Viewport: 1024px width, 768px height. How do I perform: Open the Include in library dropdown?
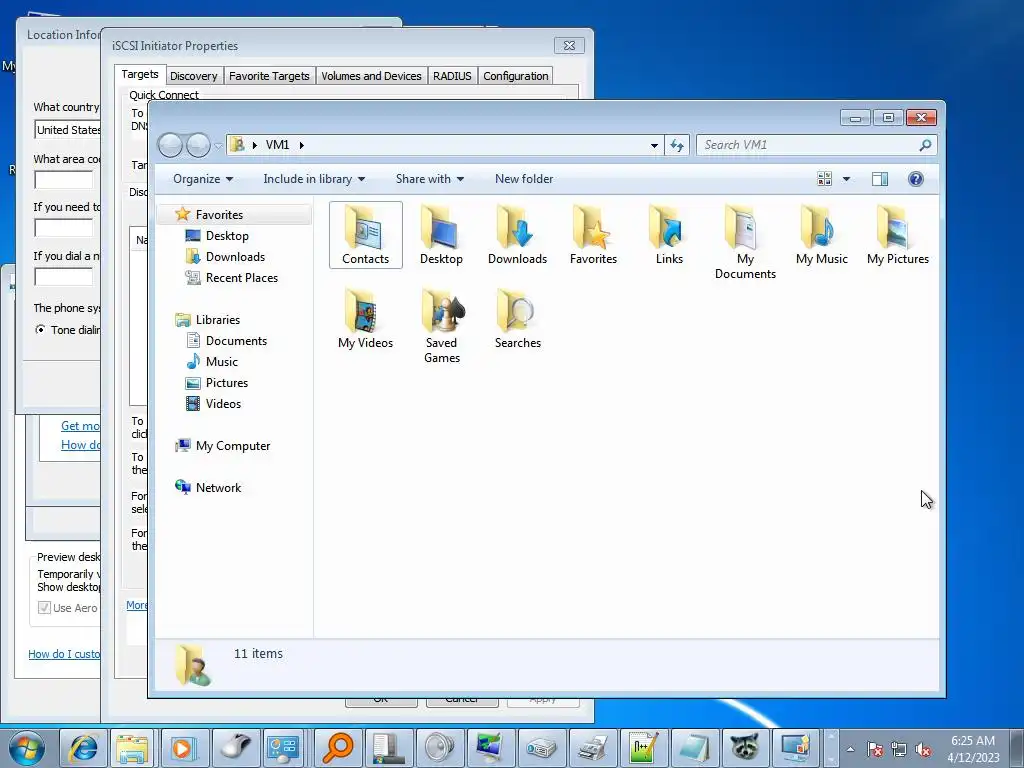click(x=314, y=179)
